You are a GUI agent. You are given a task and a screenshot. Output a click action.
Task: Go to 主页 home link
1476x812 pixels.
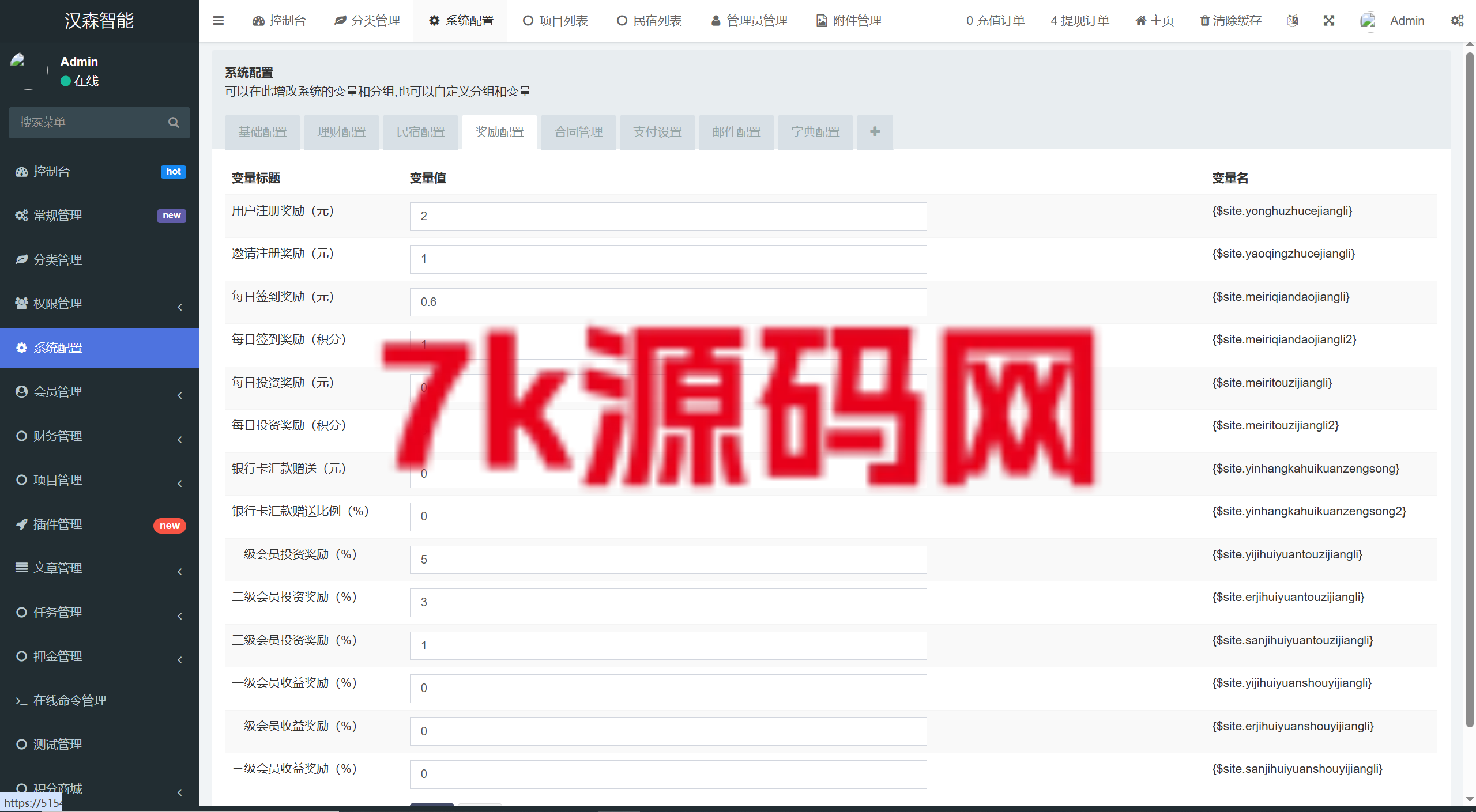coord(1154,21)
